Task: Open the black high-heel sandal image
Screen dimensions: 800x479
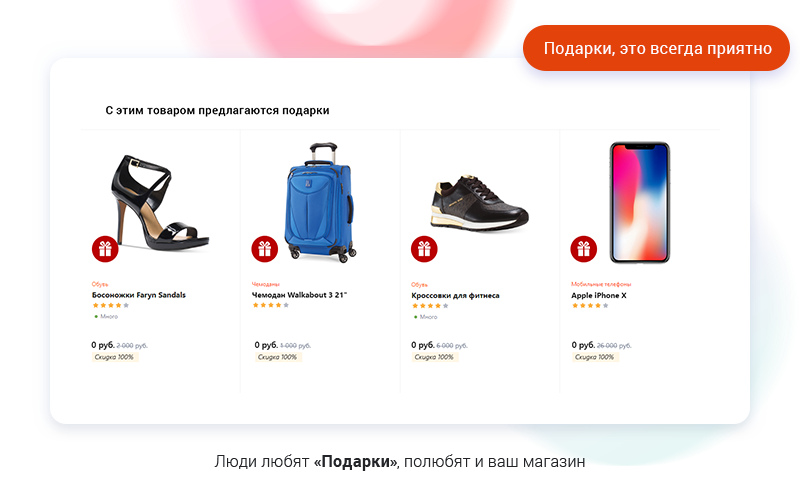Action: click(x=160, y=203)
